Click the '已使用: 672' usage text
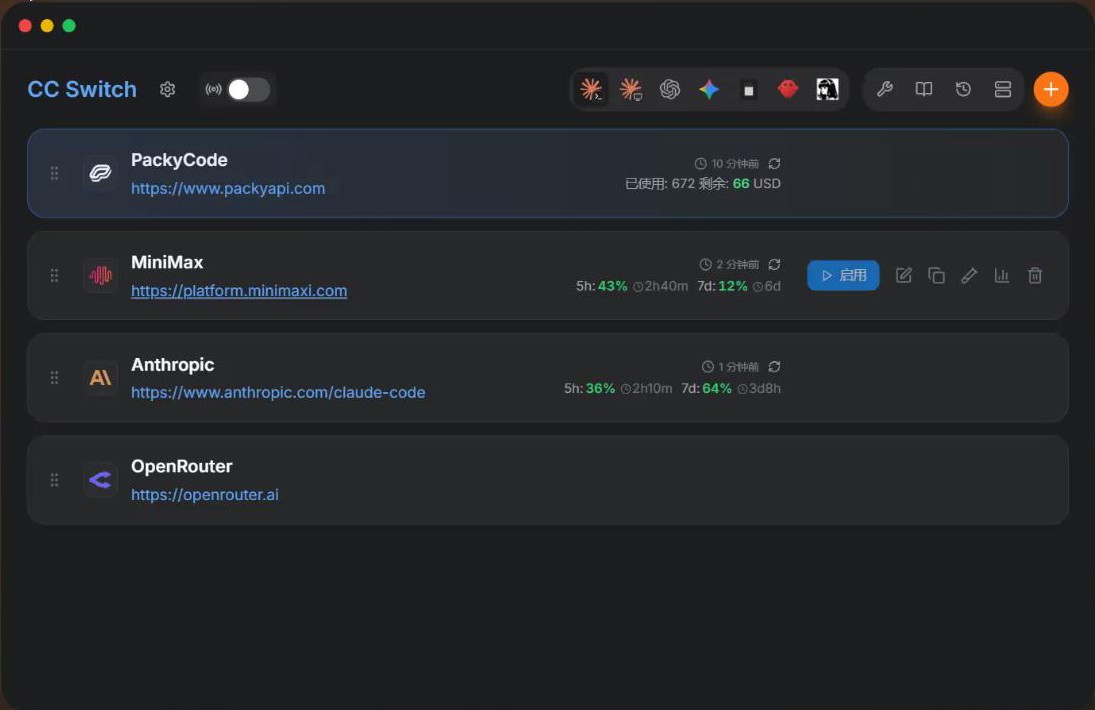 pyautogui.click(x=660, y=184)
